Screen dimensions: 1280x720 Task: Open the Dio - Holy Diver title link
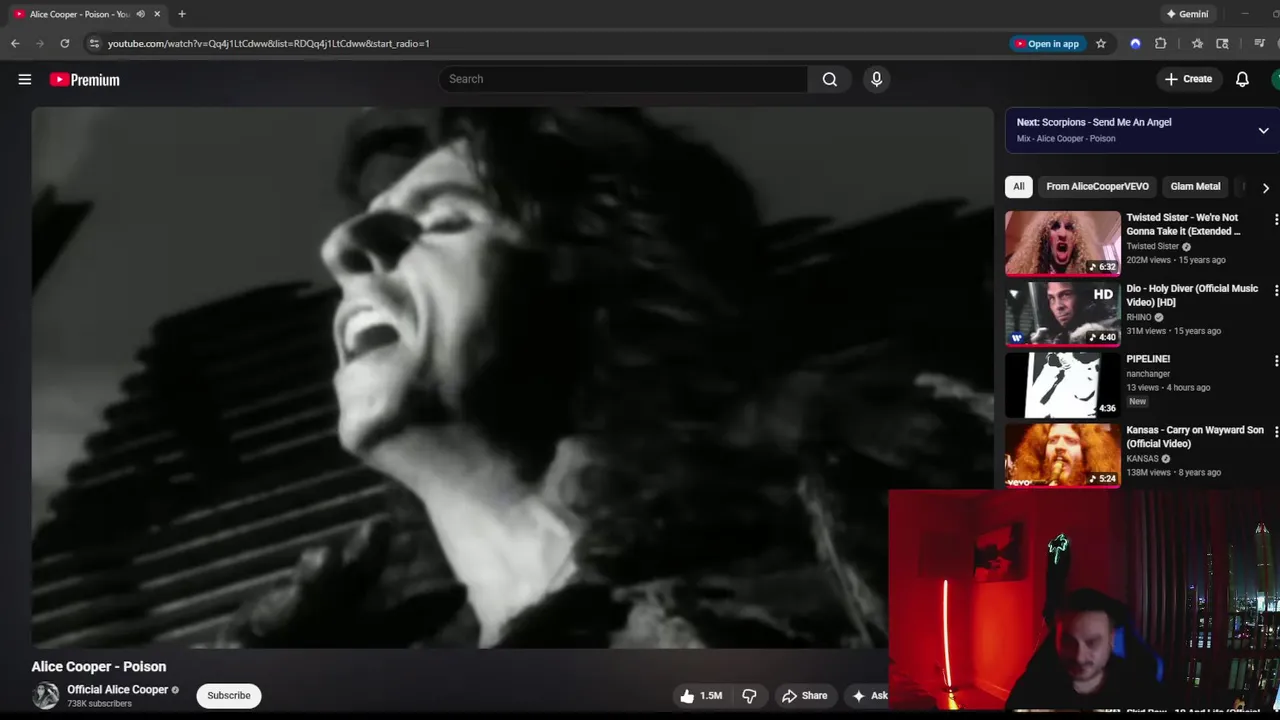coord(1192,295)
